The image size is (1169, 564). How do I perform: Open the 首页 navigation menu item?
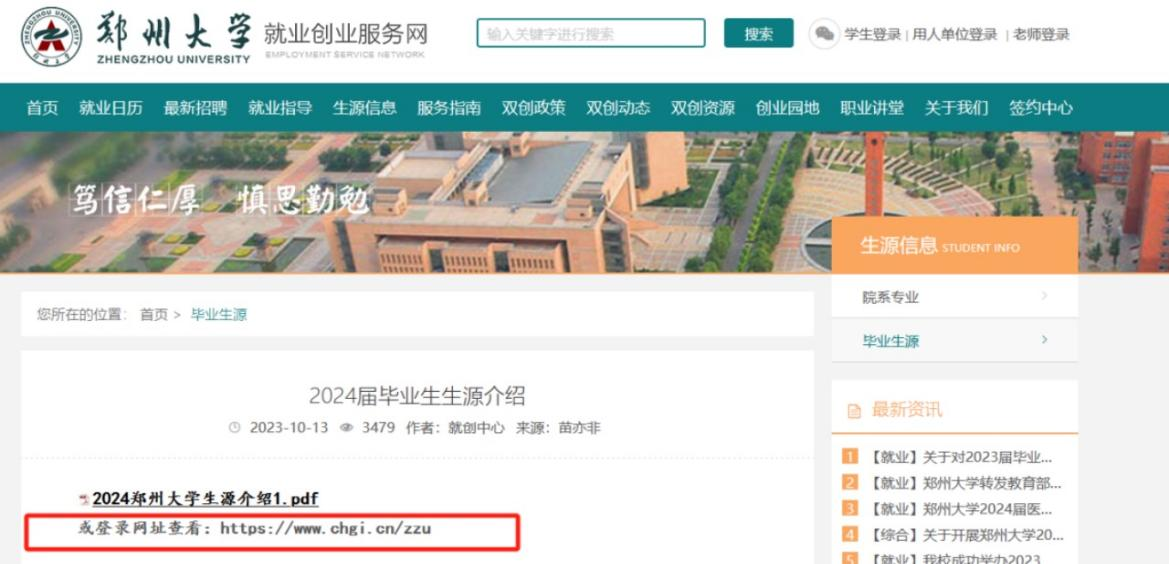click(x=42, y=108)
